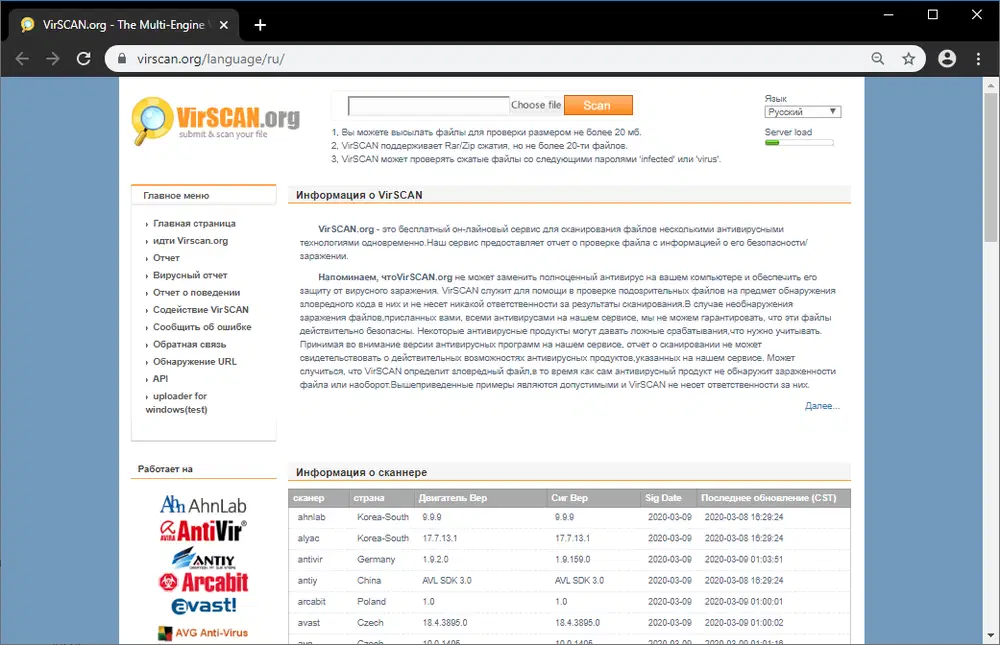Click the Arcabit logo
1000x645 pixels.
pyautogui.click(x=203, y=582)
